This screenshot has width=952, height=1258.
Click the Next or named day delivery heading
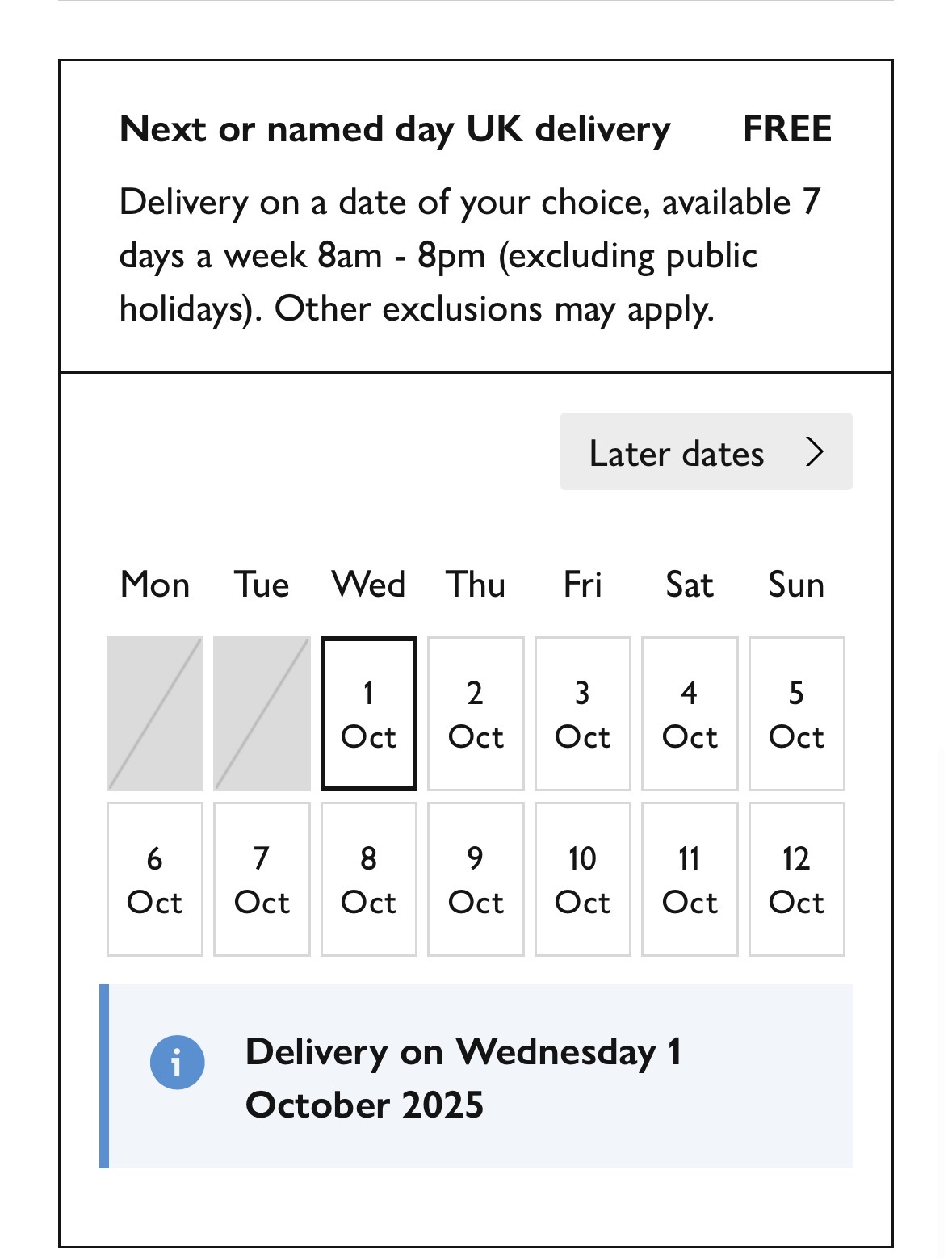(395, 129)
